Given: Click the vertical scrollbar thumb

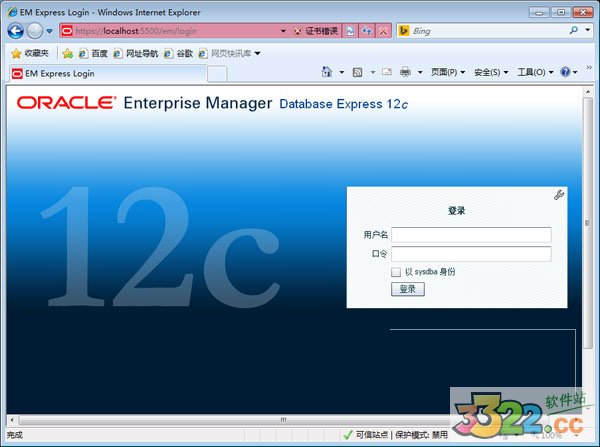Looking at the screenshot, I should pos(588,223).
